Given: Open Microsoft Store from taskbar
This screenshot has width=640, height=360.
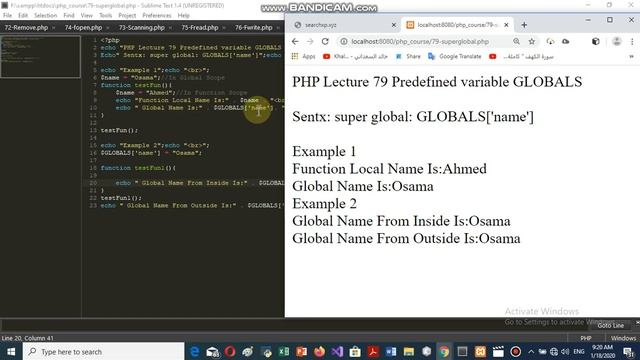Looking at the screenshot, I should [355, 351].
